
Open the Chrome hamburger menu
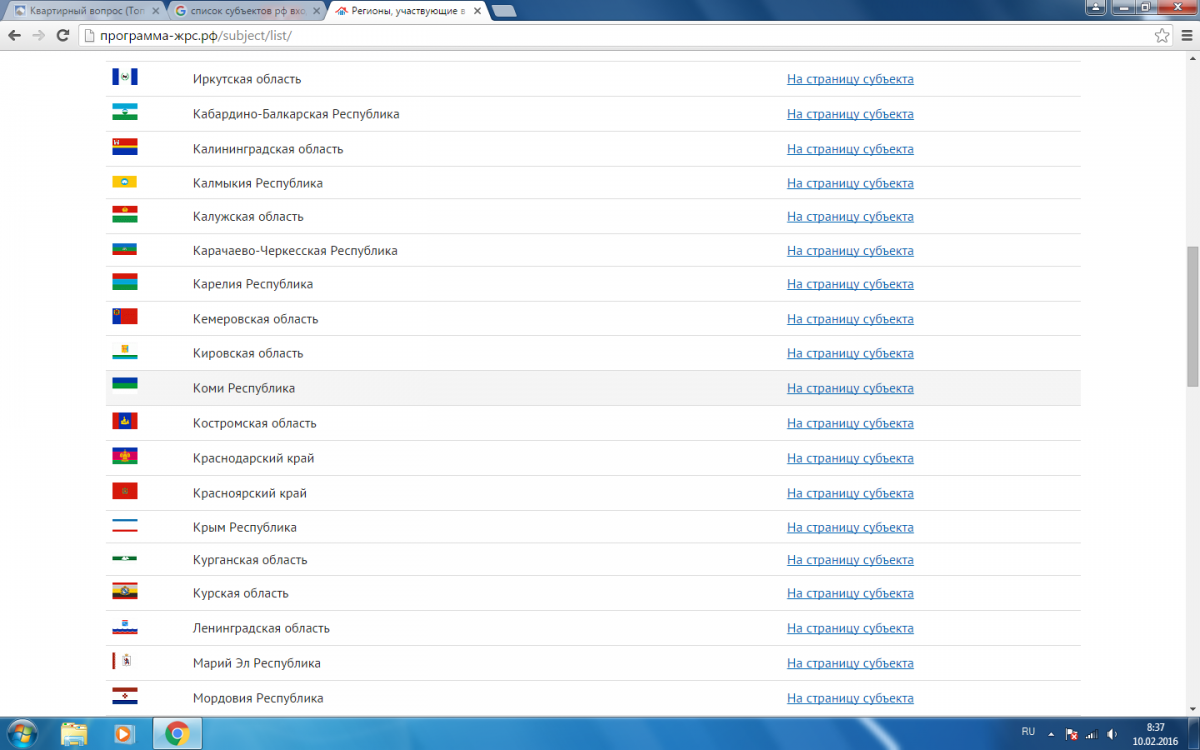click(x=1185, y=35)
